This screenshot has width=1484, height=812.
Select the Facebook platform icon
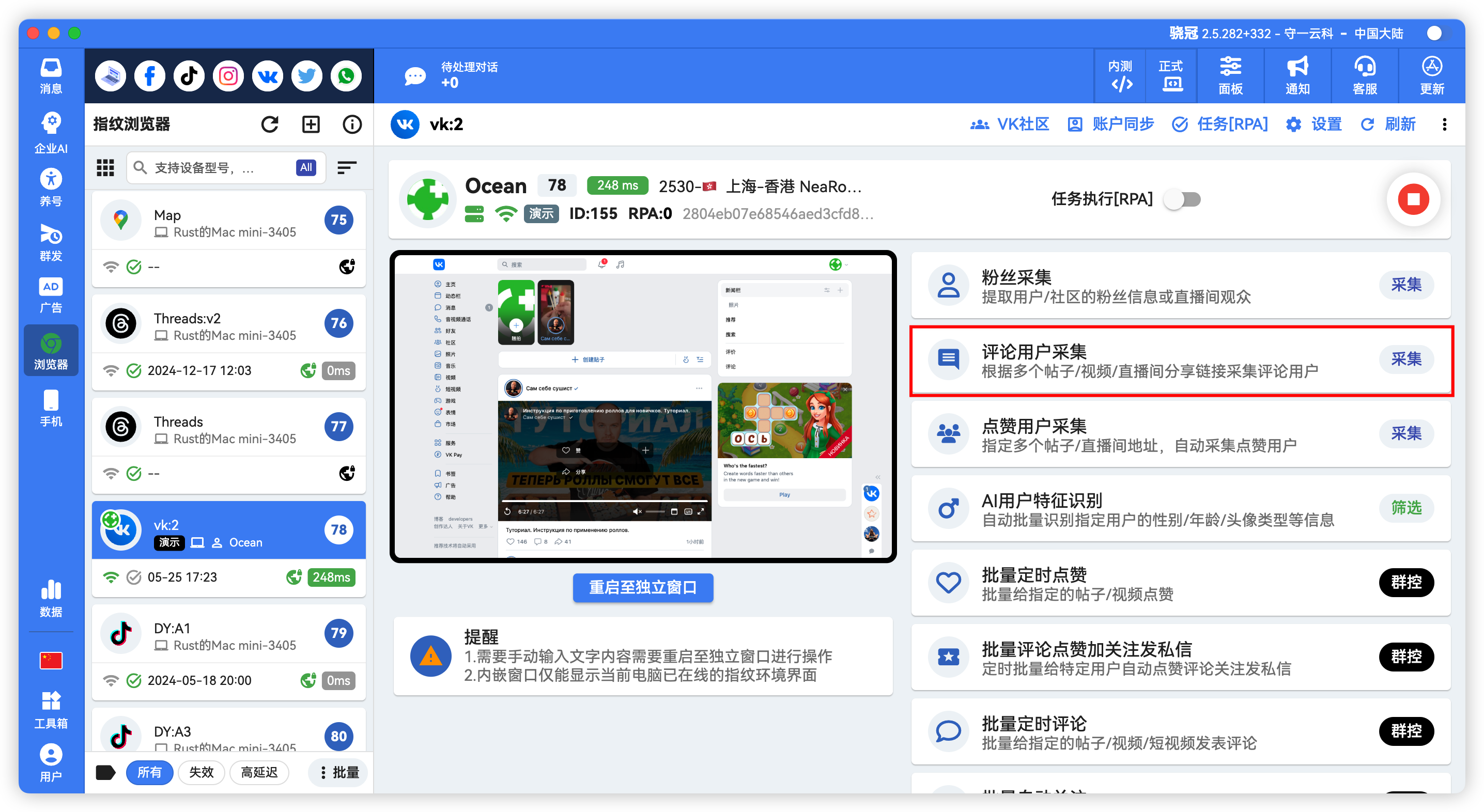[149, 75]
